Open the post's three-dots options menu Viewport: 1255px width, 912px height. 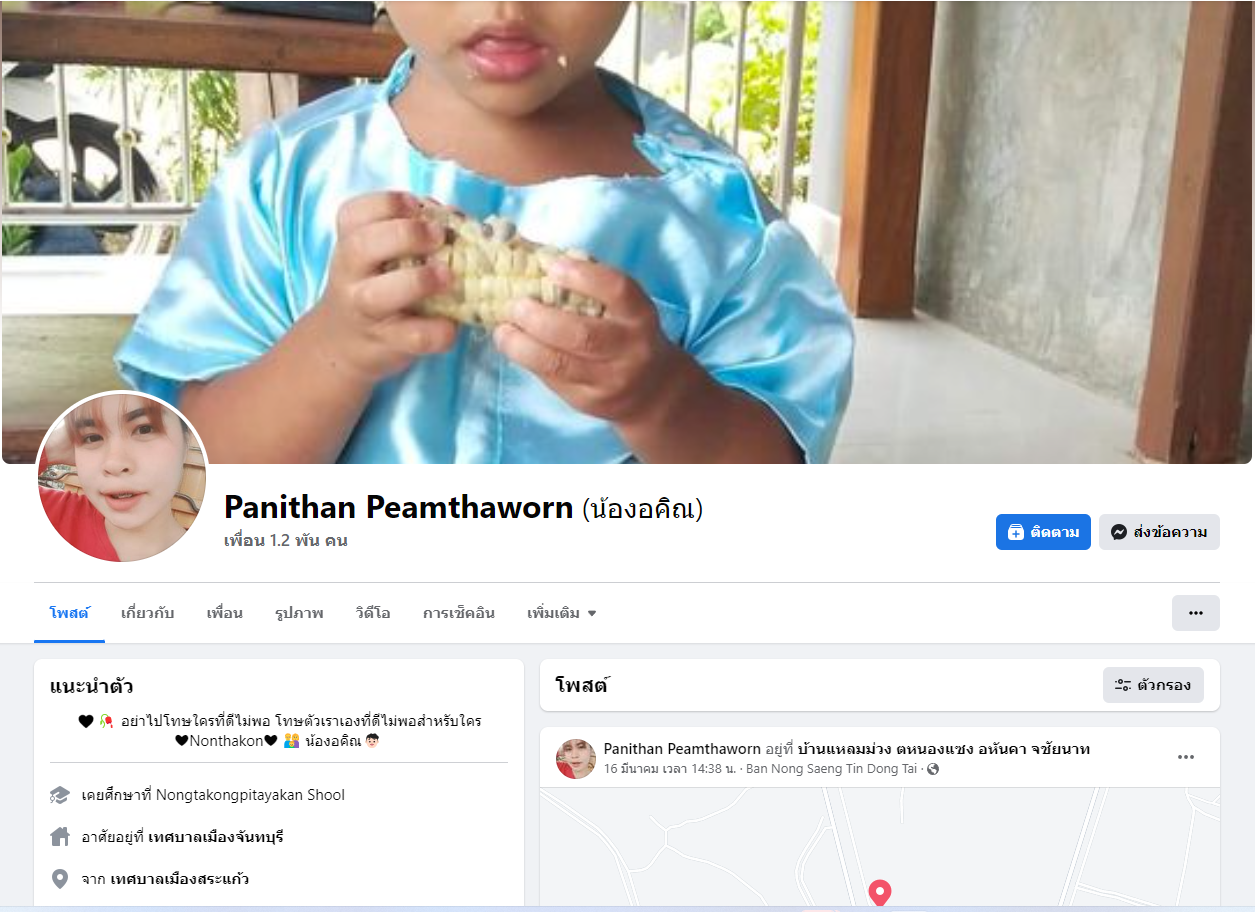[x=1186, y=757]
